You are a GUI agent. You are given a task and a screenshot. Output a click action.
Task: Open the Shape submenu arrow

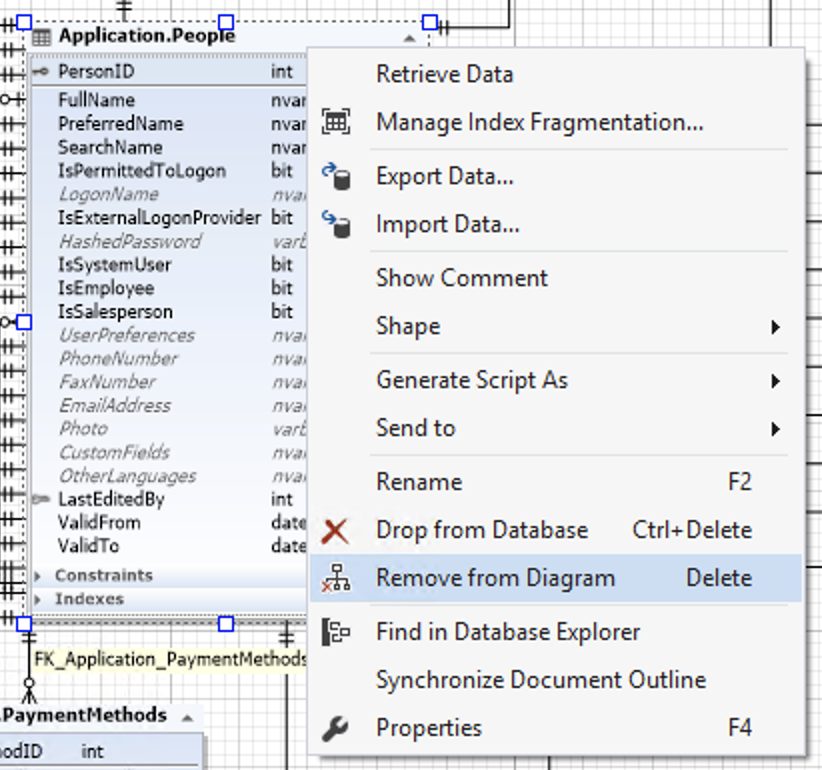pos(775,328)
